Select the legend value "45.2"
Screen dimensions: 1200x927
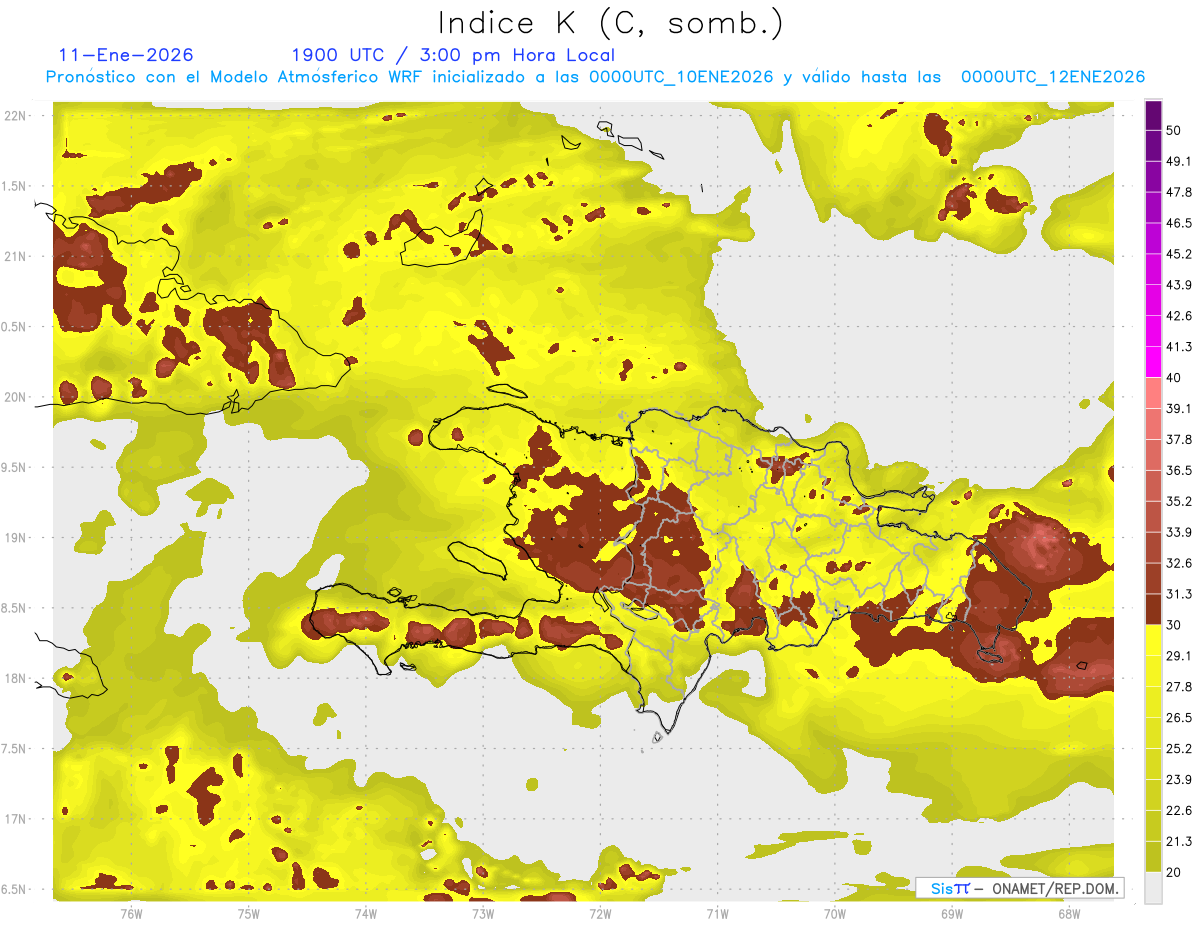point(1178,254)
